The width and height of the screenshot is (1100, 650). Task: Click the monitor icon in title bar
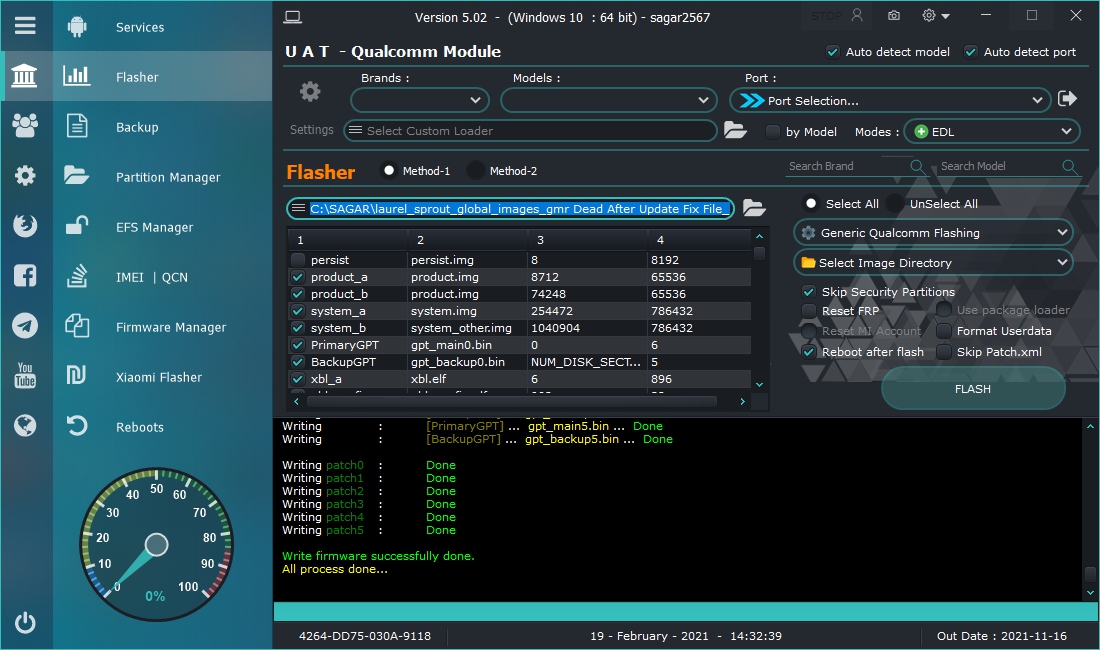pyautogui.click(x=293, y=18)
